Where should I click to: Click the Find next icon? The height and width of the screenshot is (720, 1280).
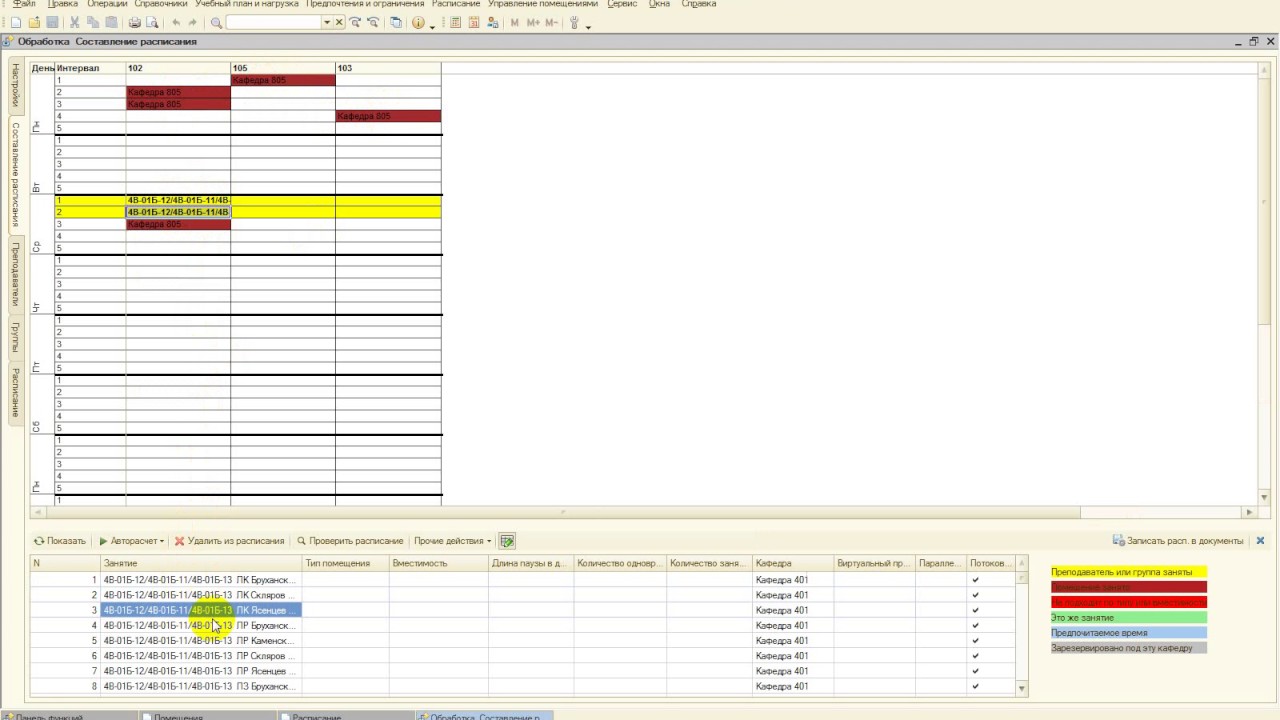pyautogui.click(x=355, y=23)
